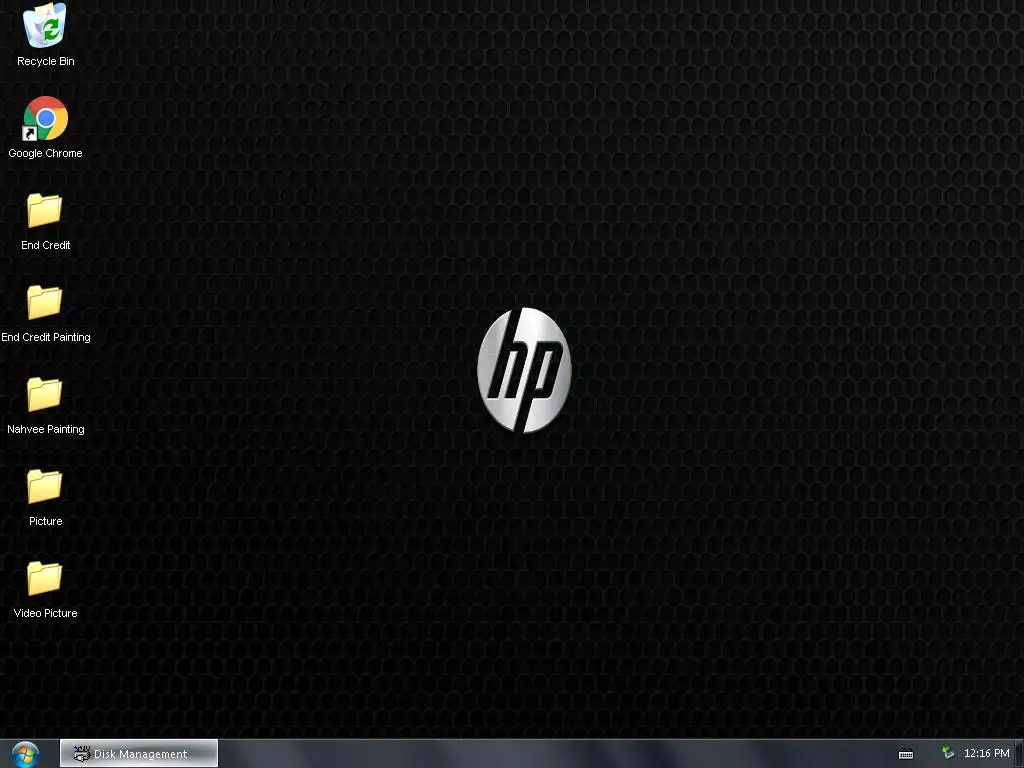Select the Video Picture folder
The image size is (1024, 768).
pyautogui.click(x=44, y=579)
